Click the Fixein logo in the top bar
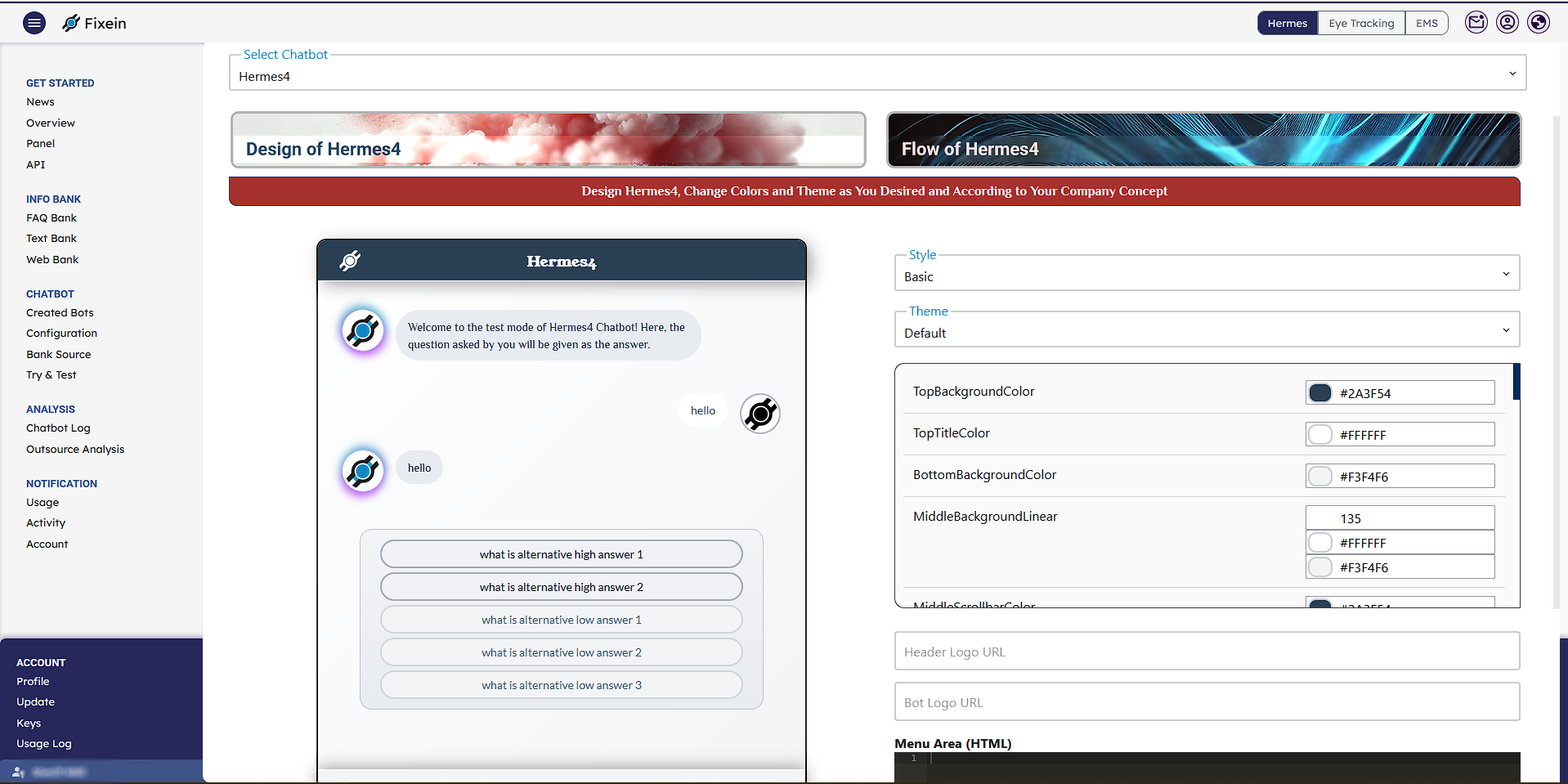This screenshot has height=784, width=1568. tap(94, 23)
